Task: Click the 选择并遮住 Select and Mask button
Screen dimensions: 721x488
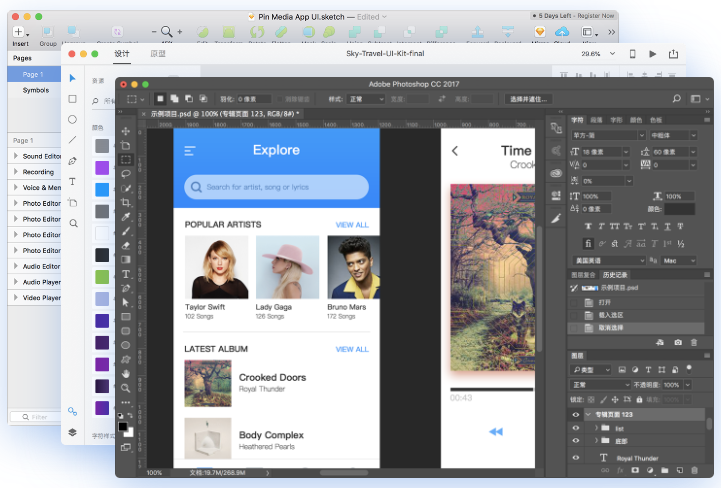Action: [528, 99]
